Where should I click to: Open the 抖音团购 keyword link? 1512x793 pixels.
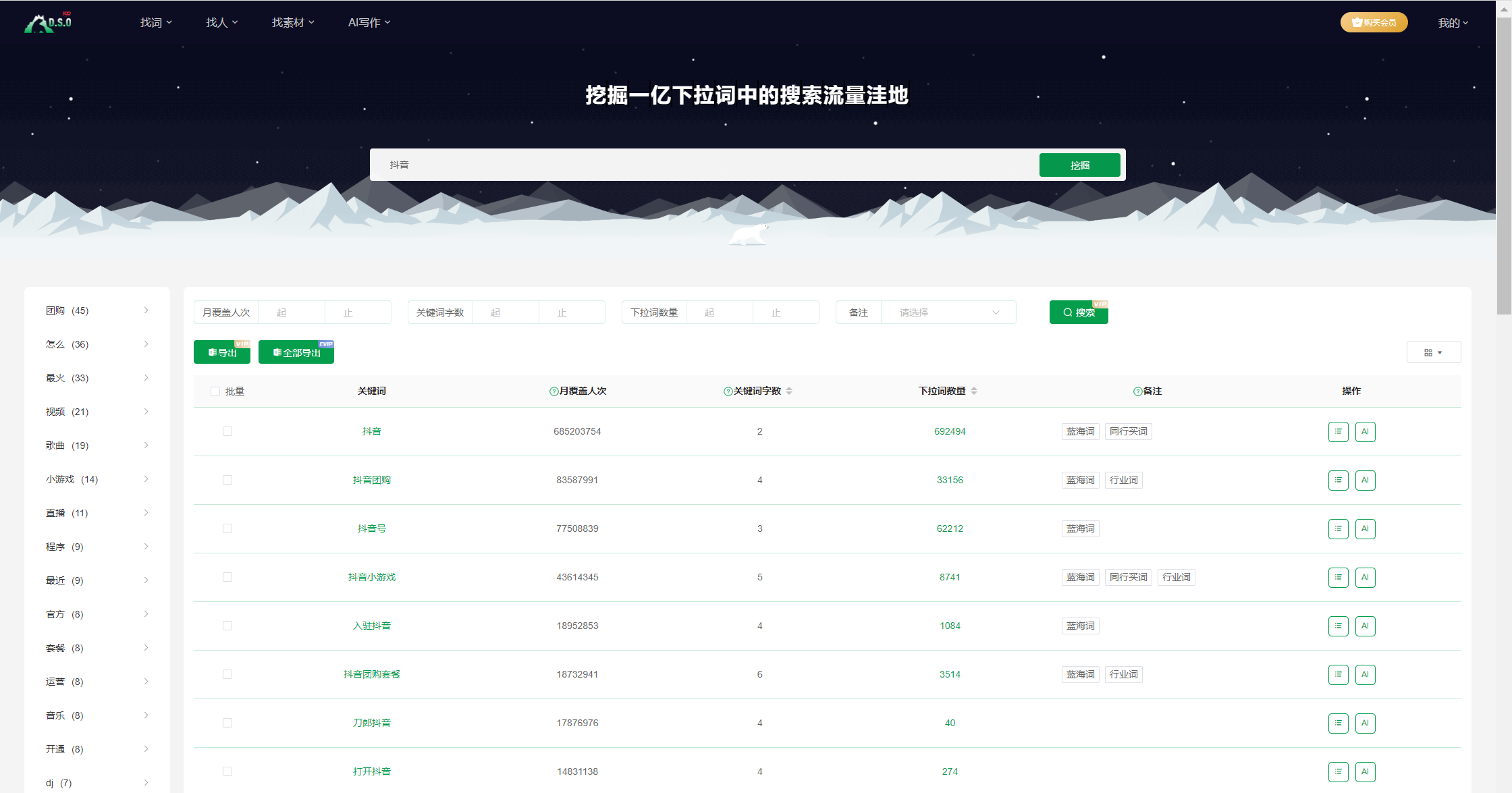[372, 480]
